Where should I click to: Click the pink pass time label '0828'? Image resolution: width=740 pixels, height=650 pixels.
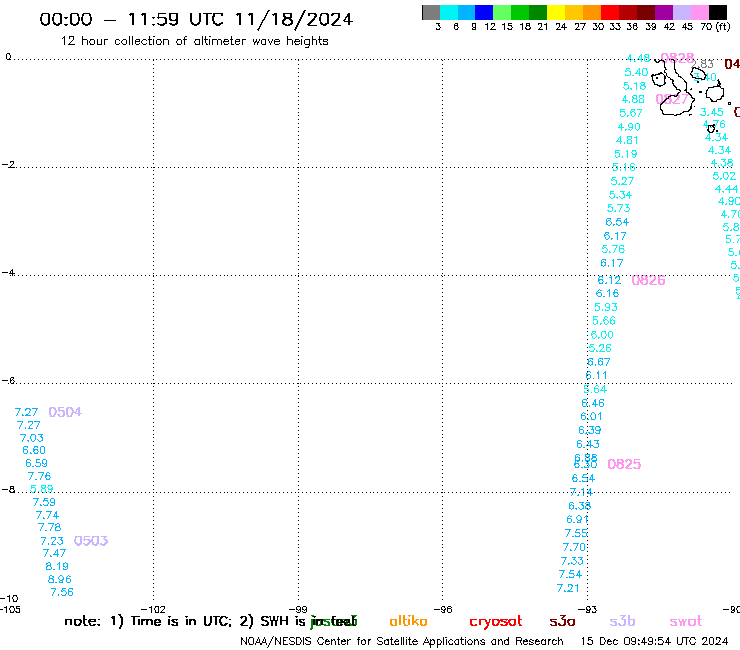[x=677, y=58]
